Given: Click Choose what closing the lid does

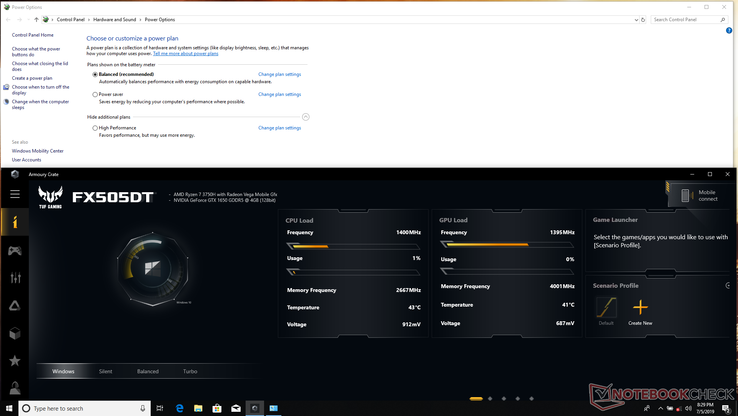Looking at the screenshot, I should (40, 66).
